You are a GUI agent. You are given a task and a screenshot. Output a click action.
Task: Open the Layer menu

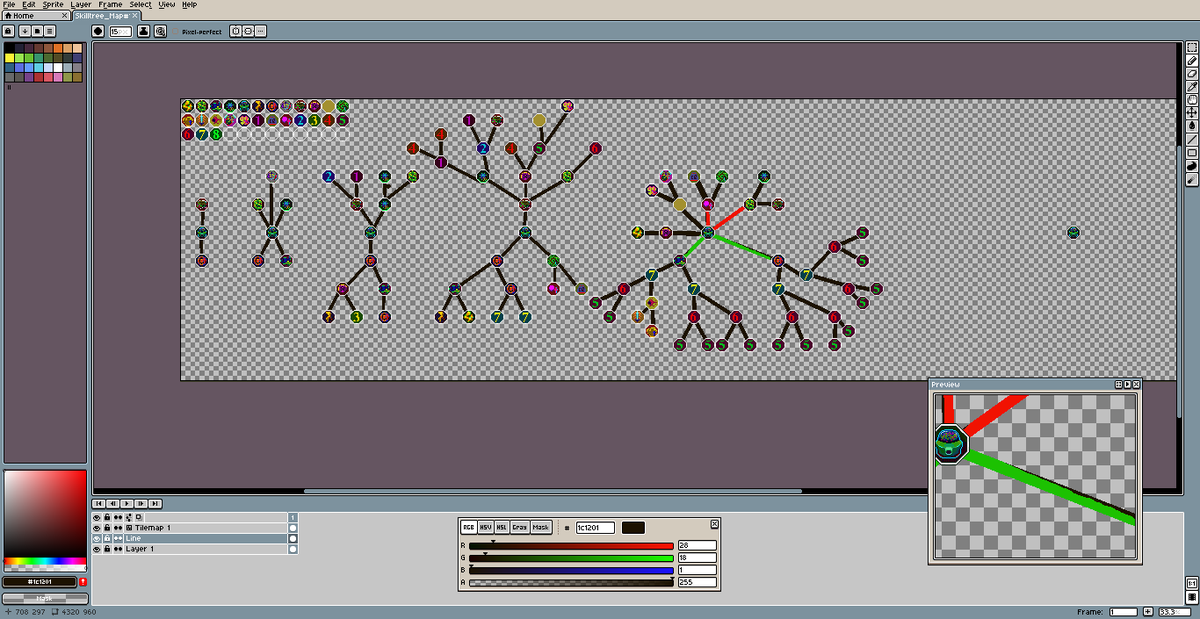(x=81, y=4)
